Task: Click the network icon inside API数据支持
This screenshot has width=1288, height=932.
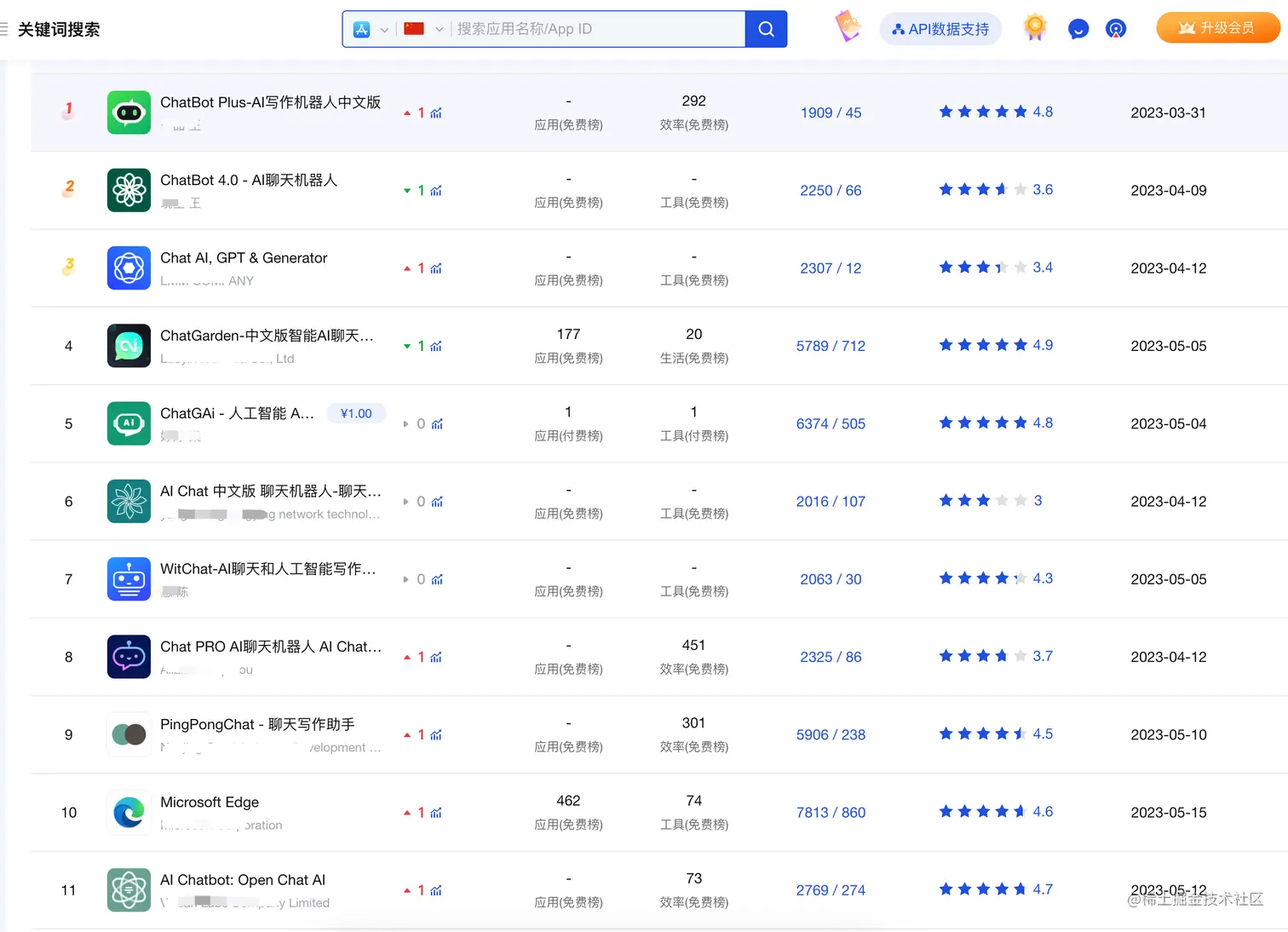Action: pyautogui.click(x=897, y=28)
